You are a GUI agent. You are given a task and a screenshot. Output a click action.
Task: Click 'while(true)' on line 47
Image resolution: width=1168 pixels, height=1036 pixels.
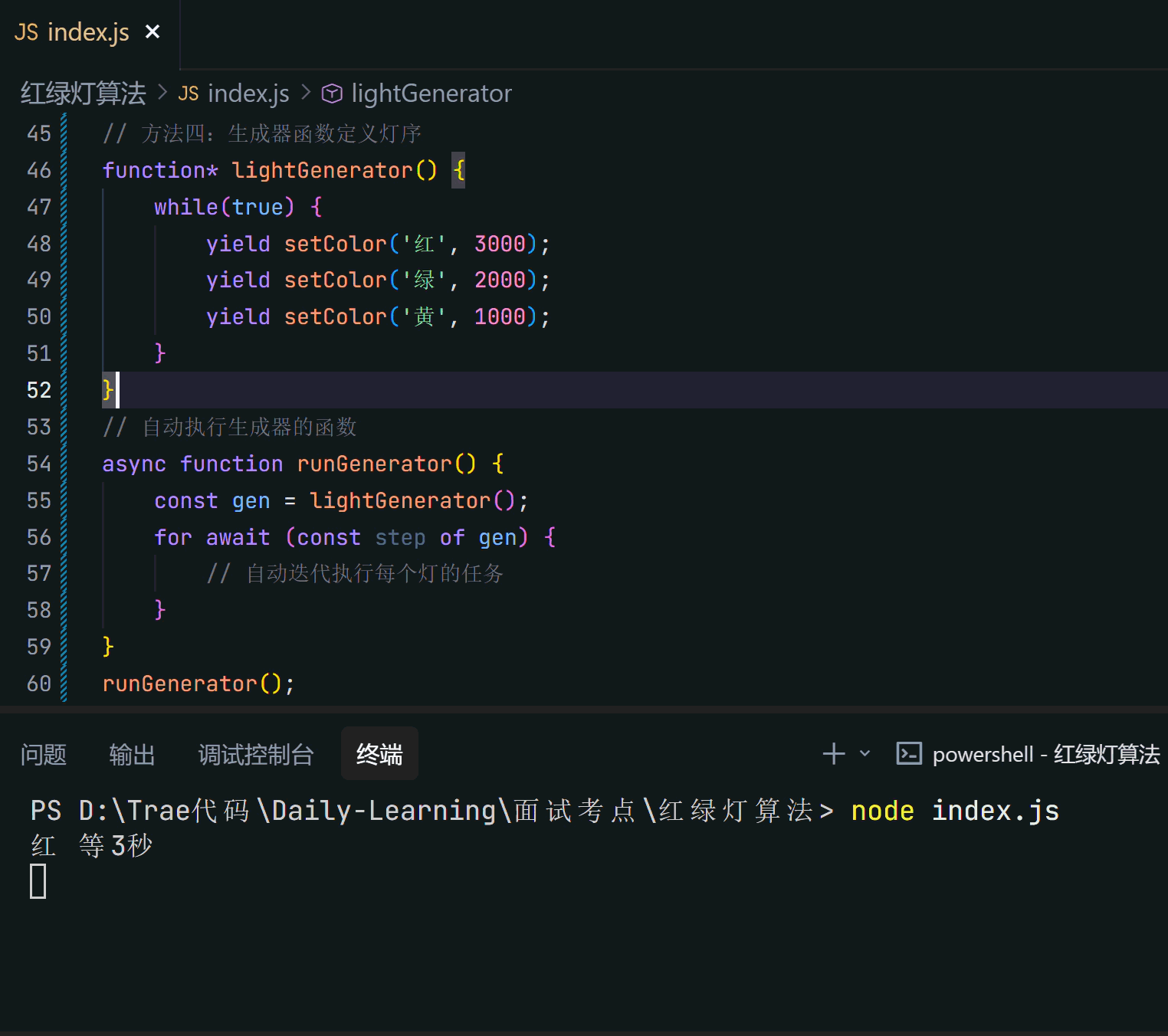coord(225,207)
